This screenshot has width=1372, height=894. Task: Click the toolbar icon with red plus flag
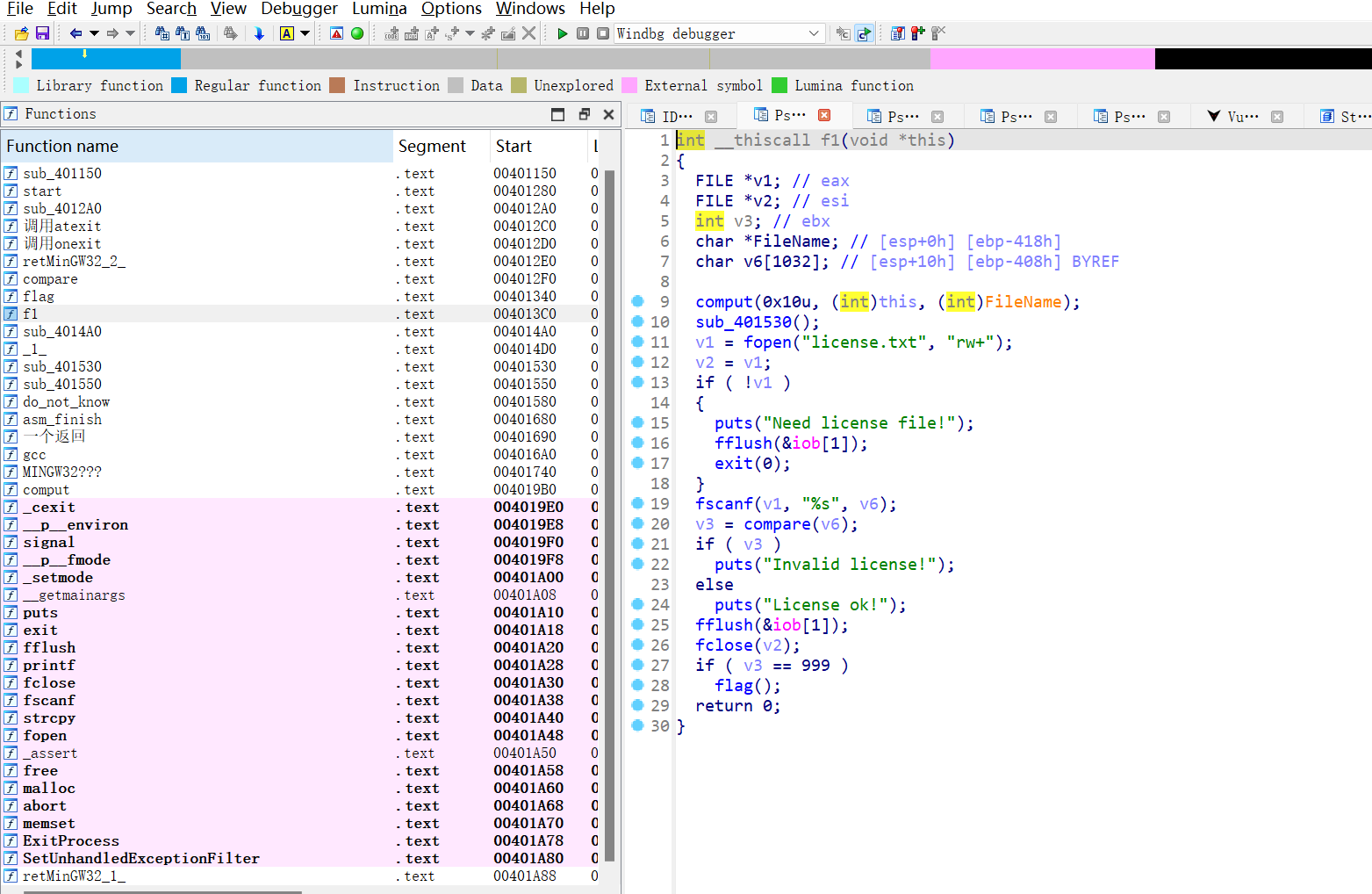918,33
